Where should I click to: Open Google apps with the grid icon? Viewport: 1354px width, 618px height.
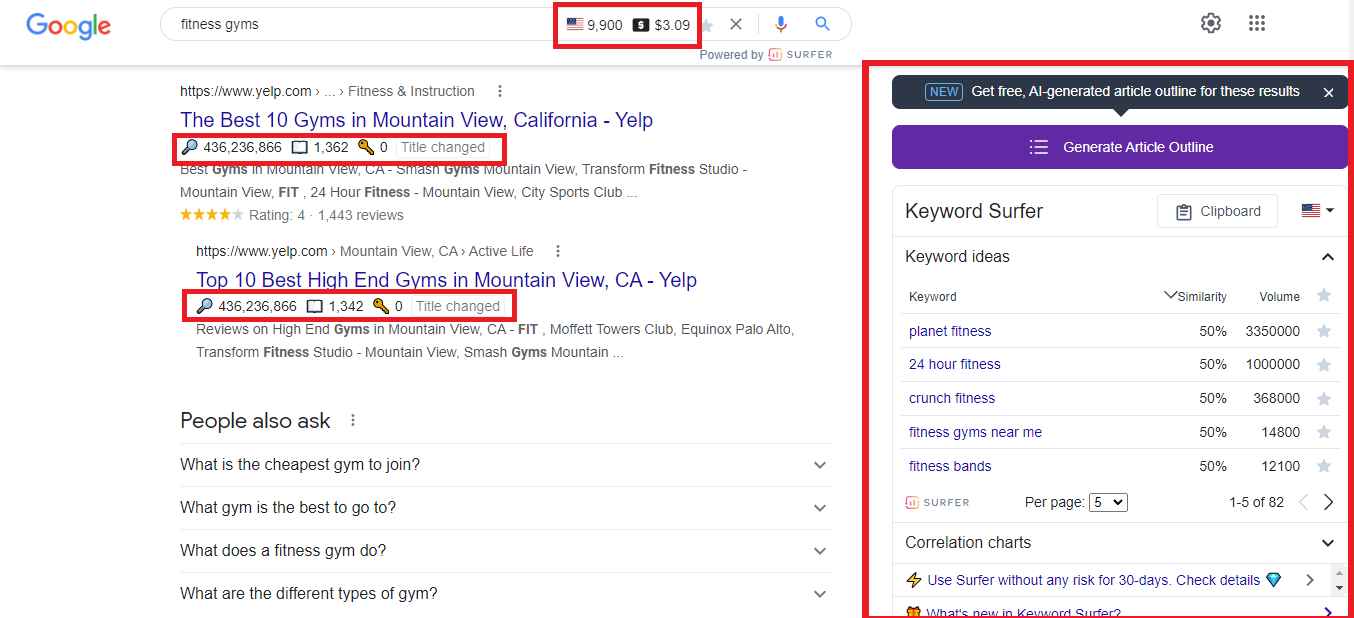point(1257,22)
